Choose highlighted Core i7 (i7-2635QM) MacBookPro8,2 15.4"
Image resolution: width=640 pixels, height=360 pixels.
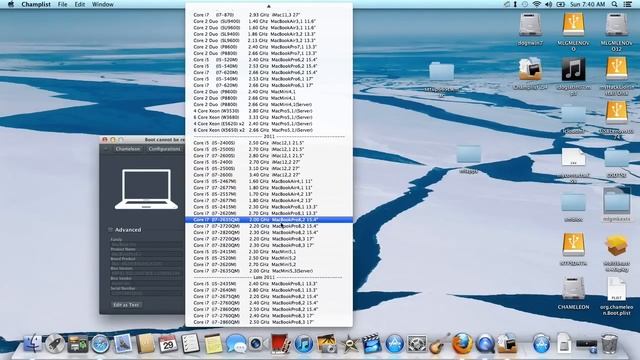tap(269, 220)
